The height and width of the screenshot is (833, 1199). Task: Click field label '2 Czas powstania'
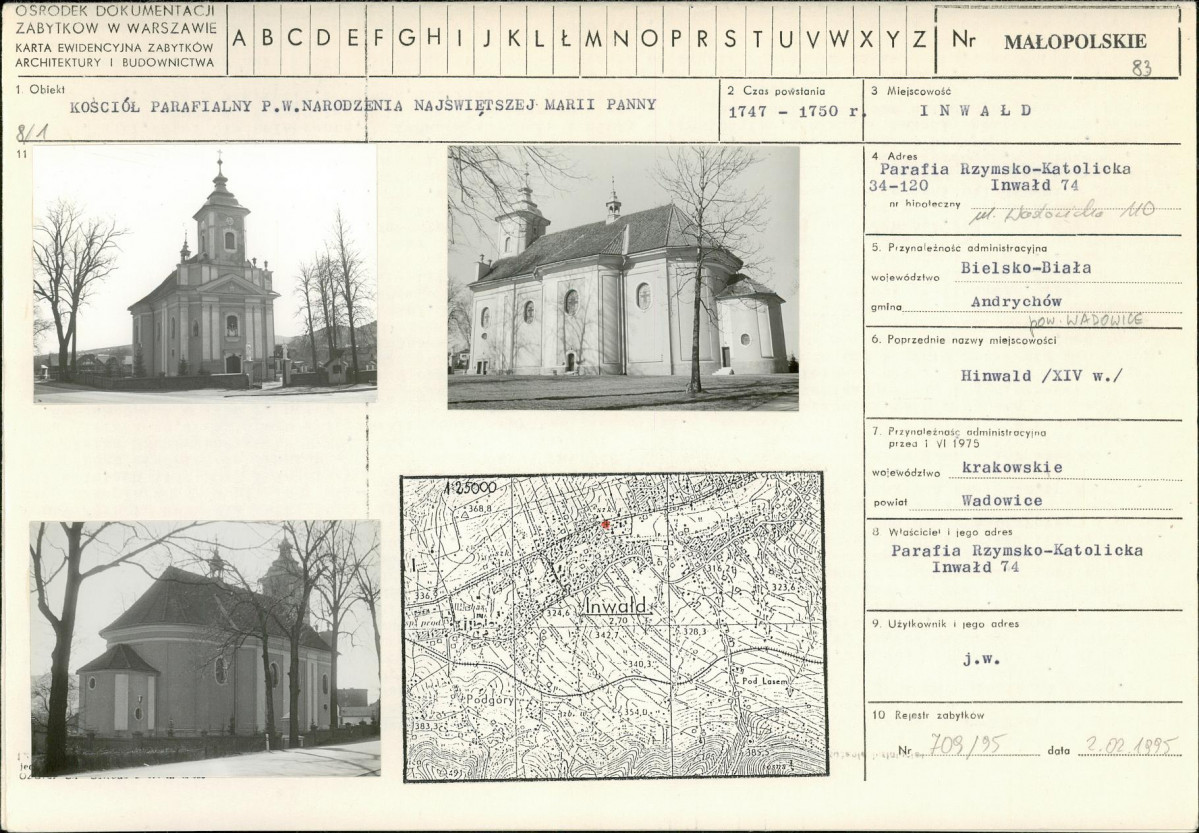pos(776,90)
